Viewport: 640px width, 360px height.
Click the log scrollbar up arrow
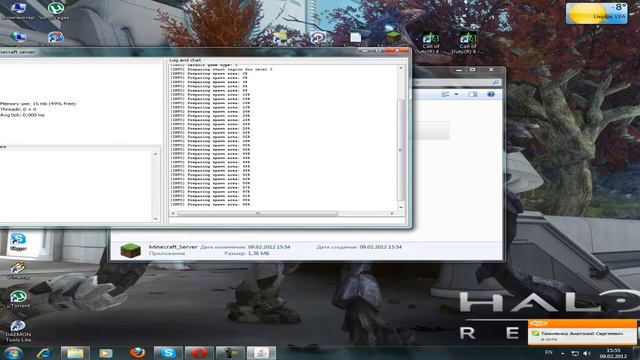(401, 68)
